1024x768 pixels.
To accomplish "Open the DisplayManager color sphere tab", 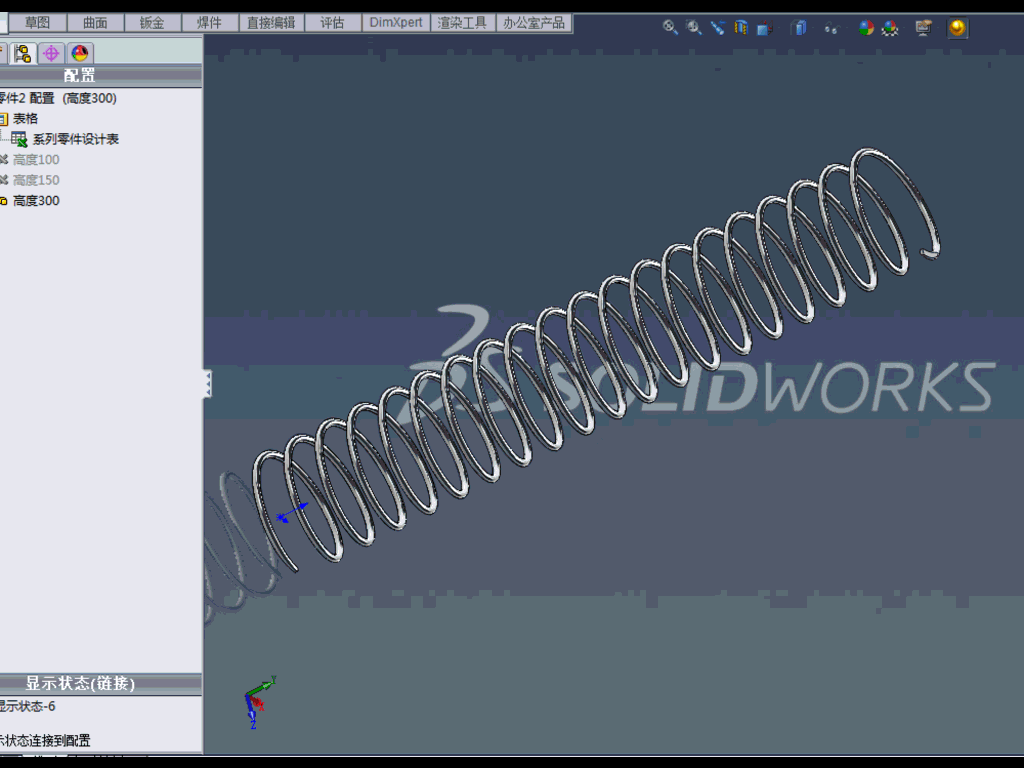I will (x=80, y=53).
